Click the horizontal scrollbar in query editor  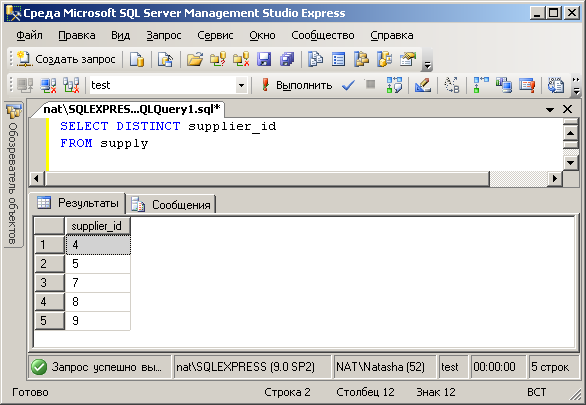pos(267,179)
